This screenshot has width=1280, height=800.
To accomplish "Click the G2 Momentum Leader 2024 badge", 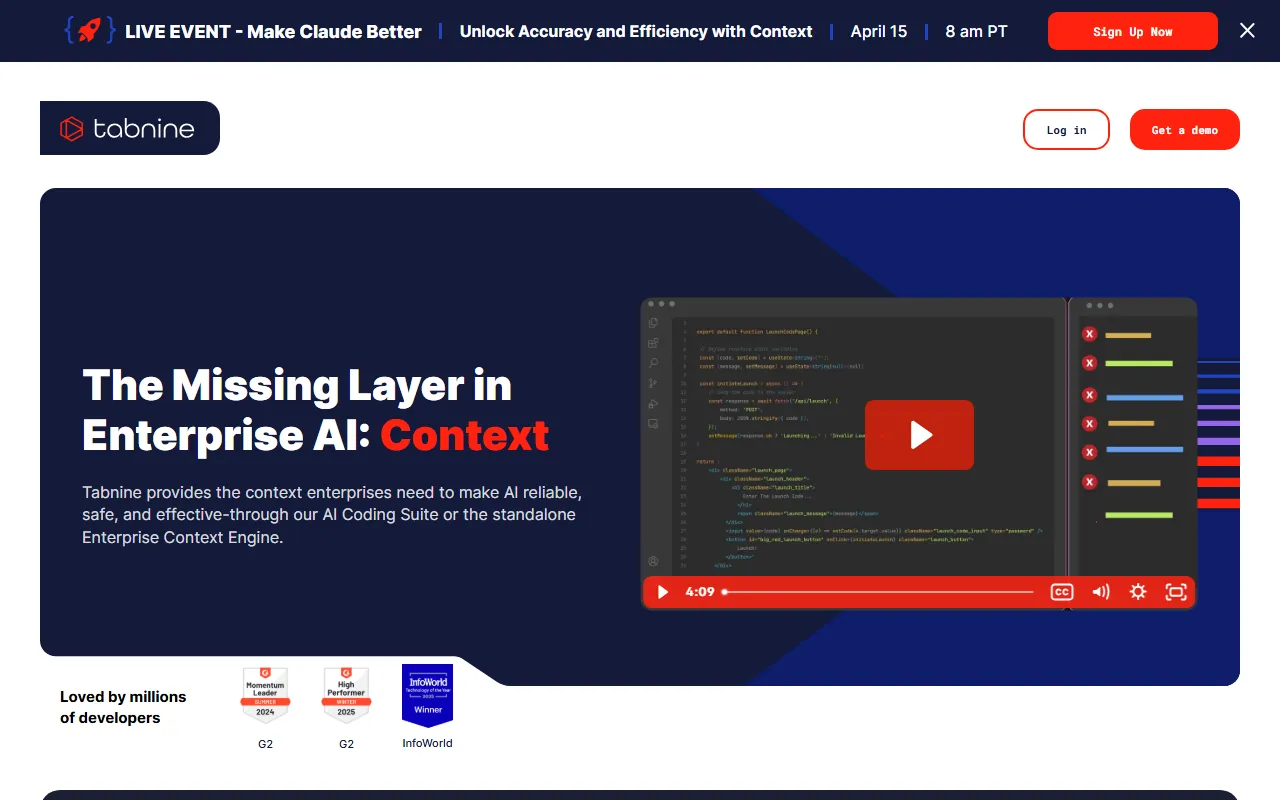I will coord(265,695).
